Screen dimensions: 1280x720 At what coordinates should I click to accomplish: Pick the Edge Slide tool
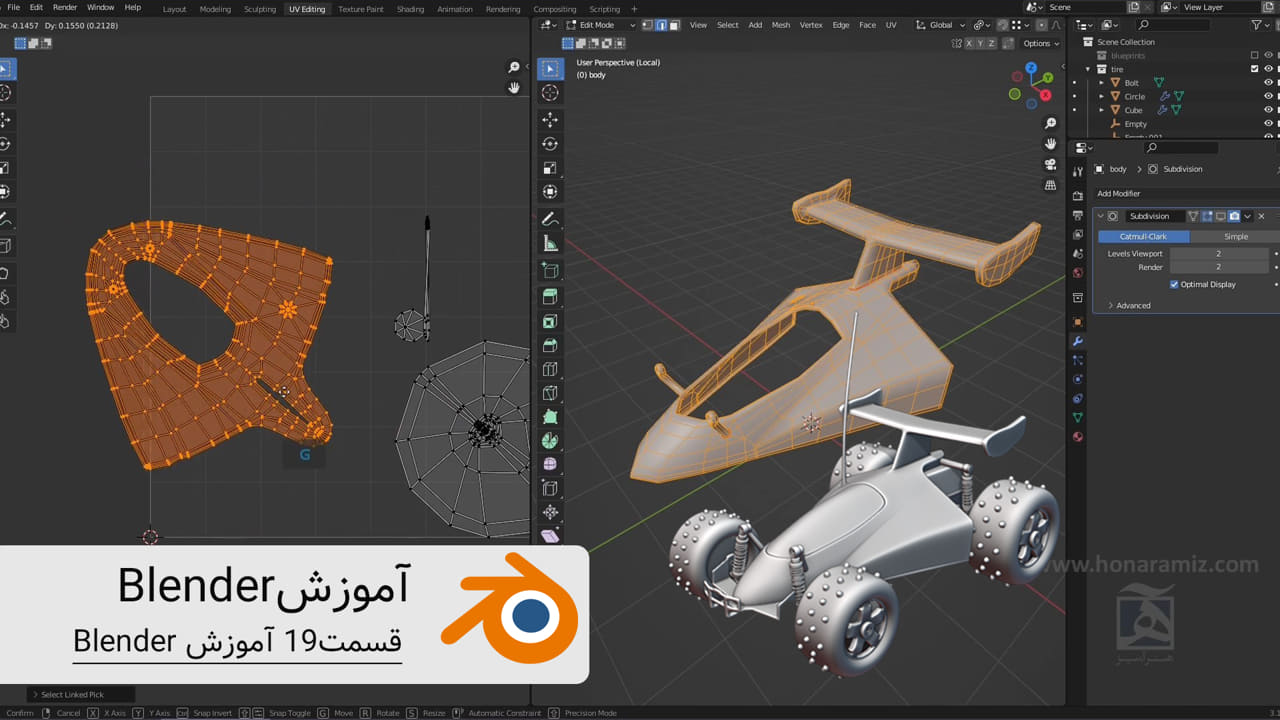tap(550, 489)
